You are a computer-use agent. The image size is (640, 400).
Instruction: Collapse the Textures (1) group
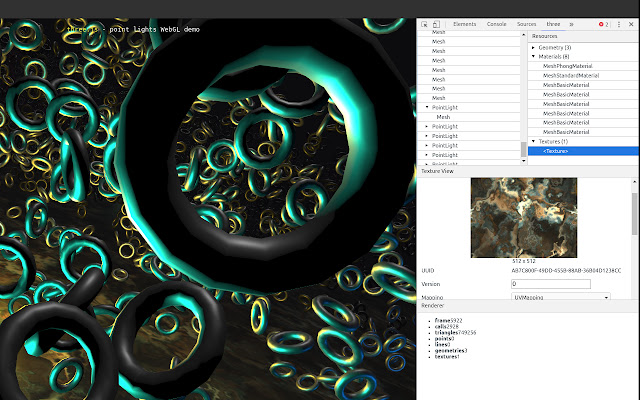pyautogui.click(x=533, y=141)
